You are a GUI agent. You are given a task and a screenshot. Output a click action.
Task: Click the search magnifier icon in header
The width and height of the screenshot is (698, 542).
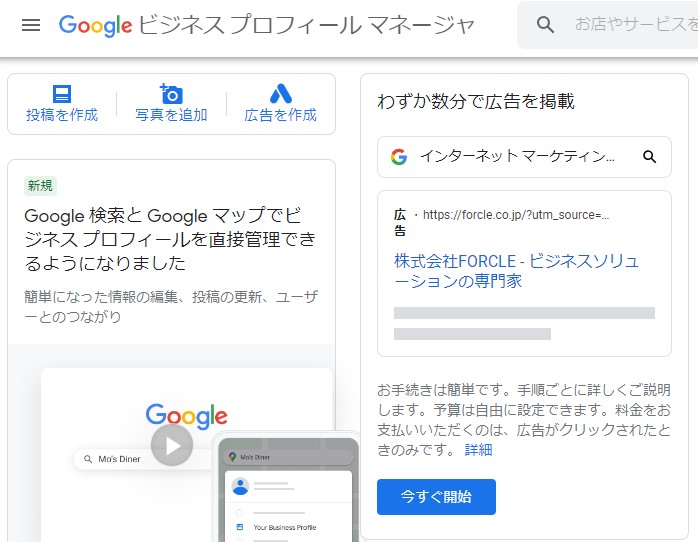[545, 24]
